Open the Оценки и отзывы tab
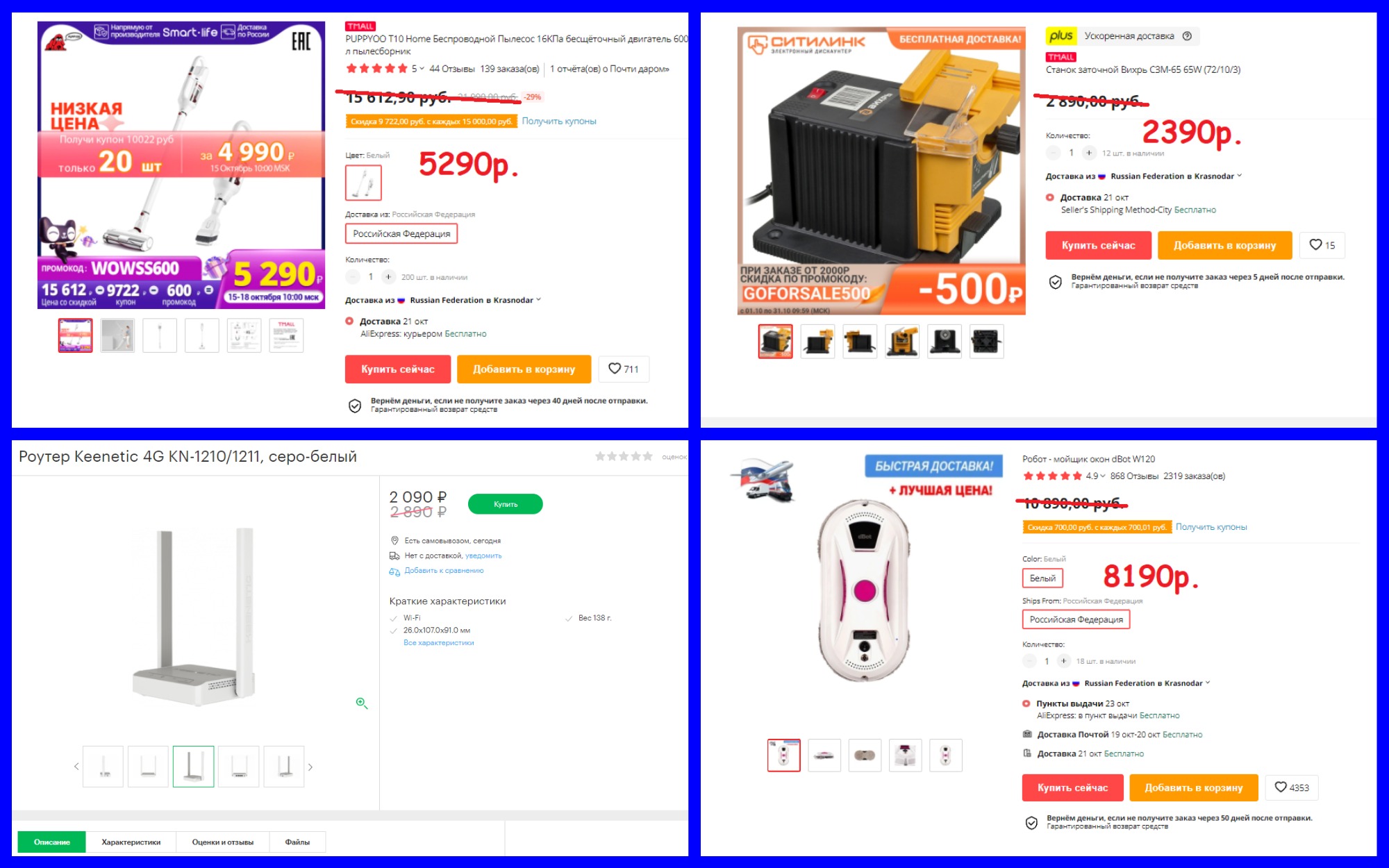The height and width of the screenshot is (868, 1389). 223,842
